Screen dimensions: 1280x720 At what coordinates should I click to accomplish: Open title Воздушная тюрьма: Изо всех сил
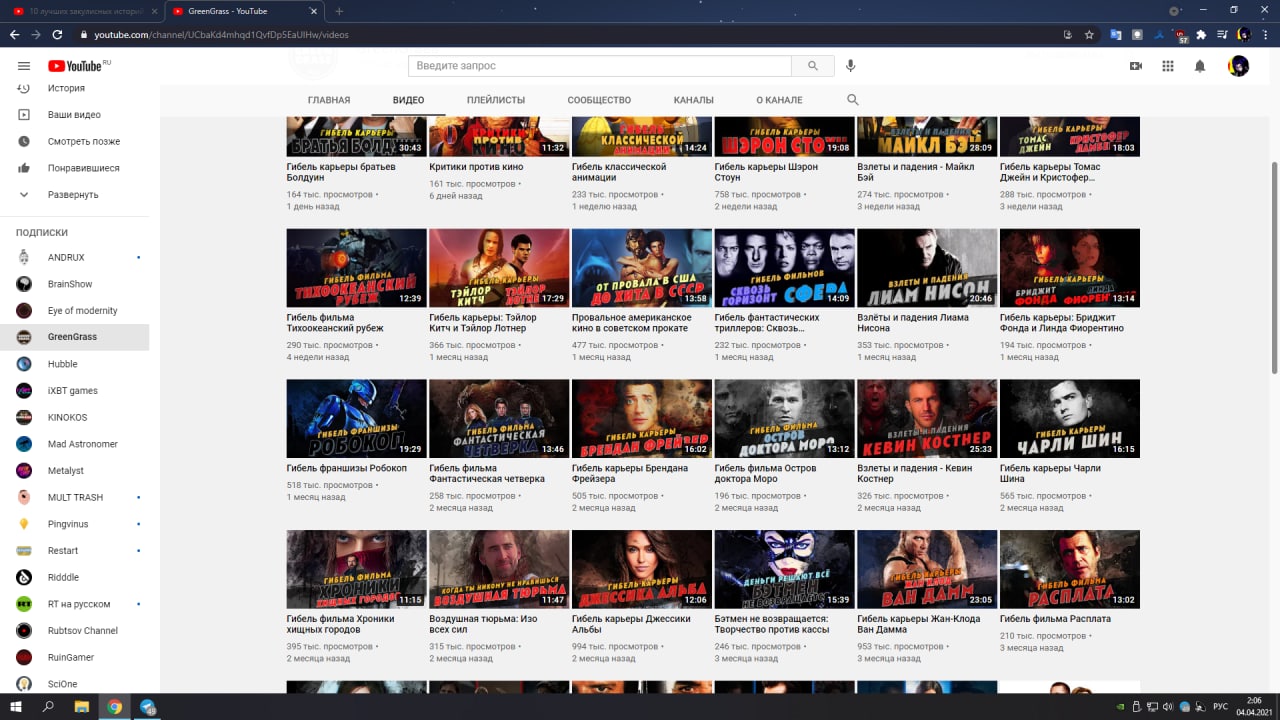point(483,624)
